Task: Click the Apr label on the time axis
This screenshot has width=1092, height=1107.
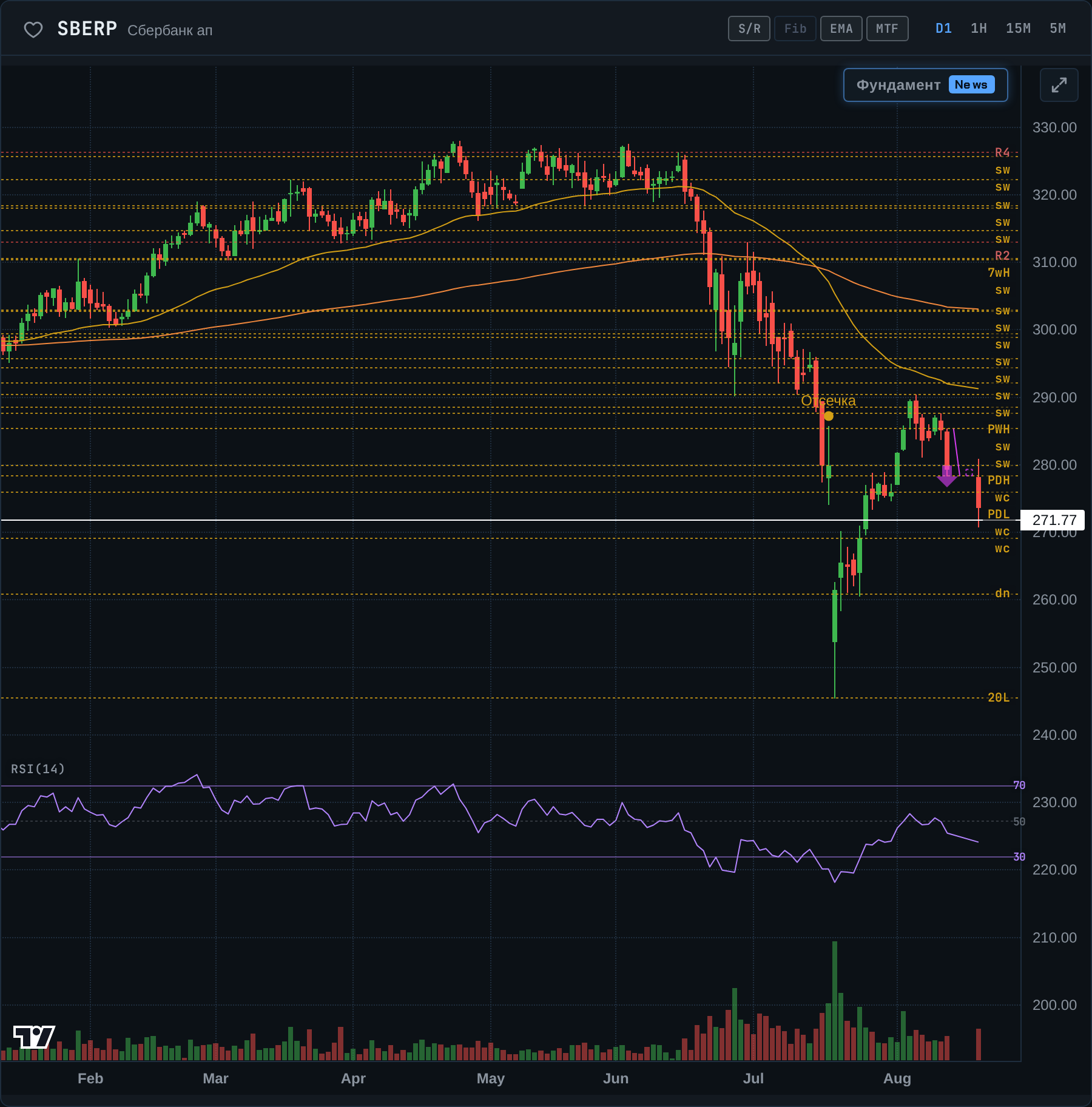Action: (x=353, y=1078)
